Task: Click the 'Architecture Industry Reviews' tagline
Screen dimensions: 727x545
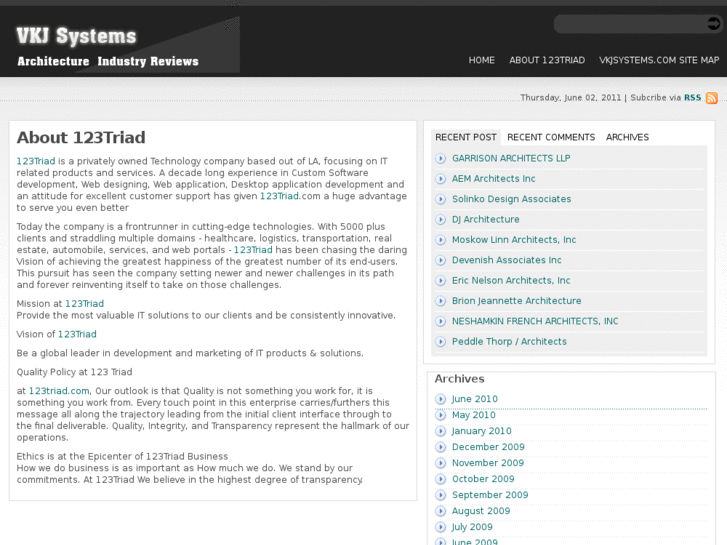Action: tap(108, 62)
